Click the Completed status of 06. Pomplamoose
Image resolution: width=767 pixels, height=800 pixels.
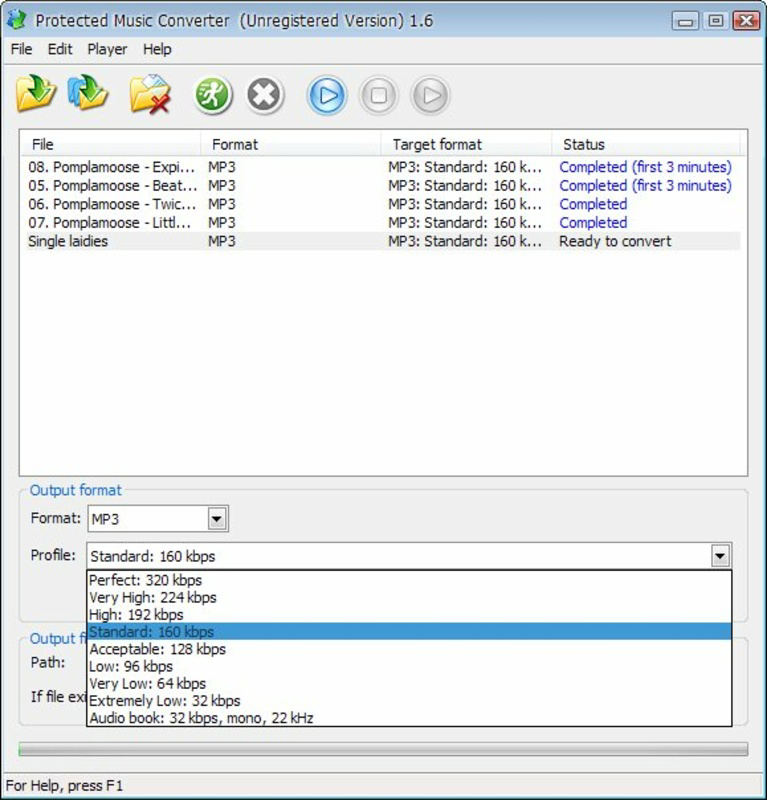click(x=593, y=204)
